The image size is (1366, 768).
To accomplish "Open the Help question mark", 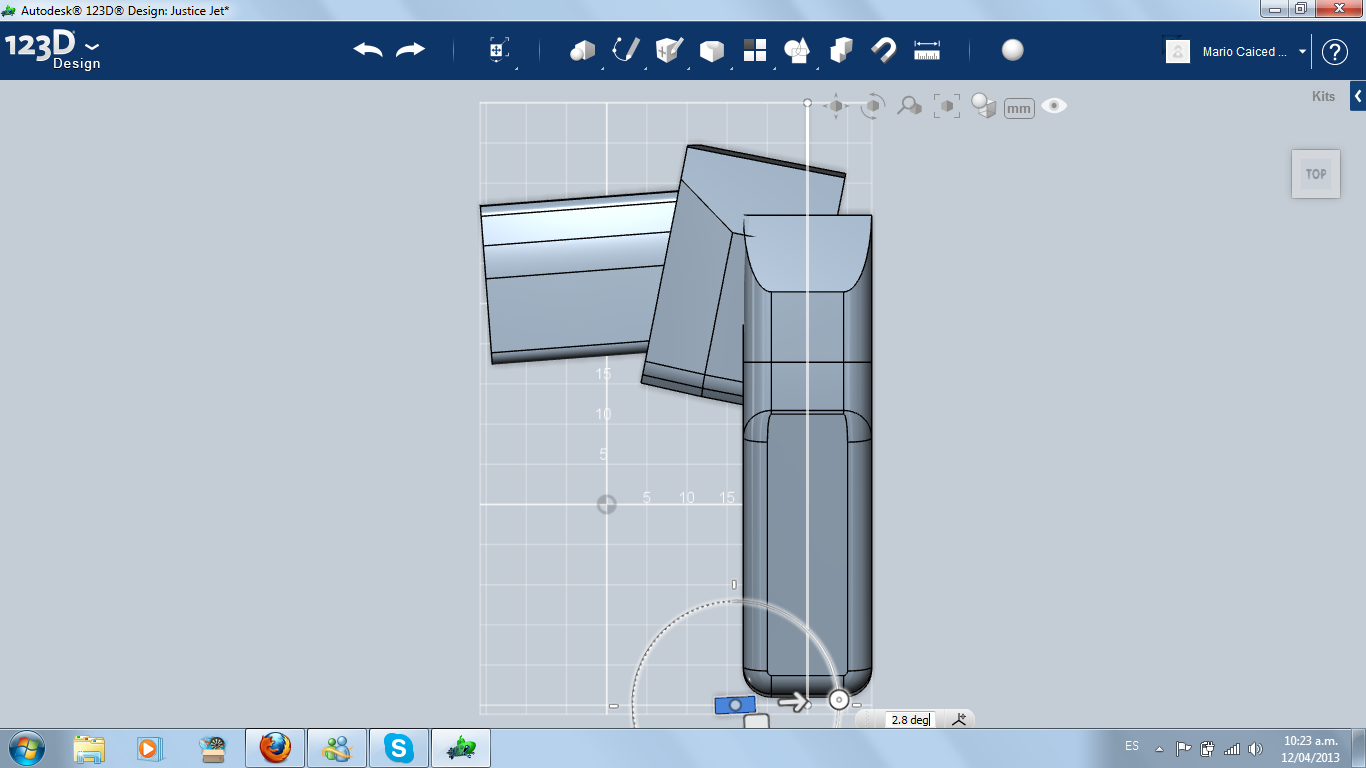I will (x=1335, y=52).
